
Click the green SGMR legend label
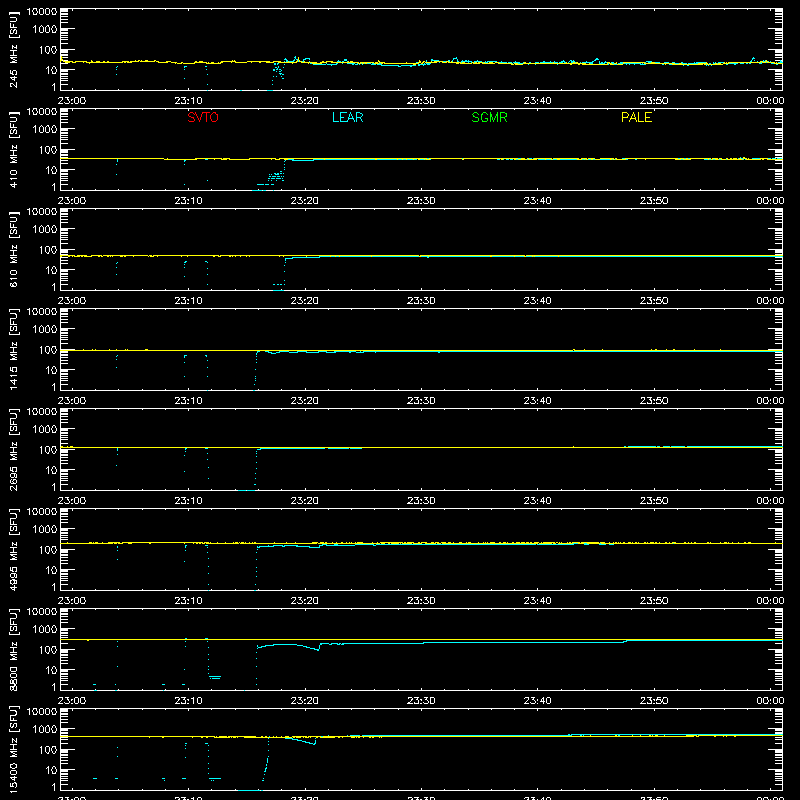click(489, 117)
